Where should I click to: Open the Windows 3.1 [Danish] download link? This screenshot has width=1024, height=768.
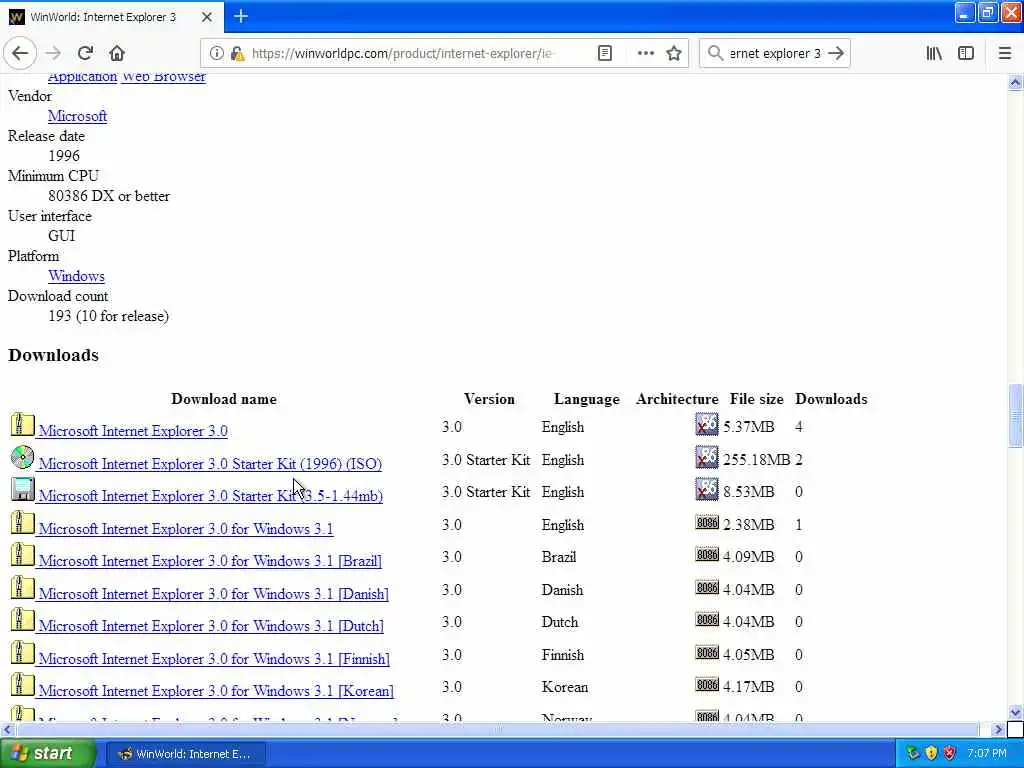[214, 594]
